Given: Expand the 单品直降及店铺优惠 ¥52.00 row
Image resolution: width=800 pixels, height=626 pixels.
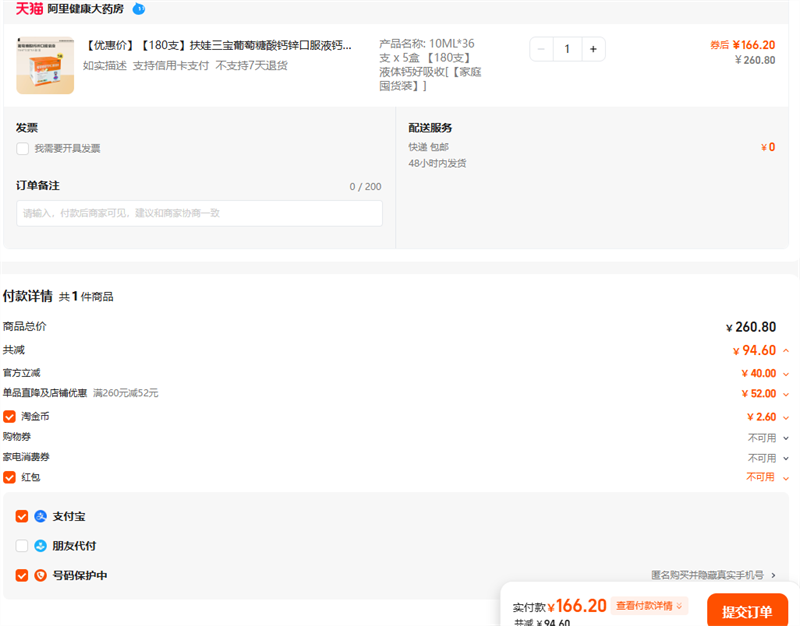Looking at the screenshot, I should click(x=786, y=394).
